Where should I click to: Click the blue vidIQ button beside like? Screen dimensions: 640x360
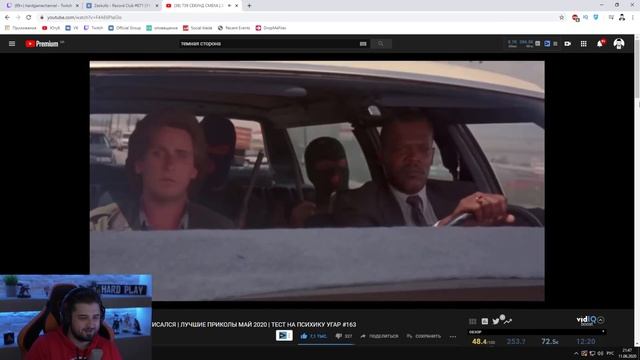click(284, 336)
